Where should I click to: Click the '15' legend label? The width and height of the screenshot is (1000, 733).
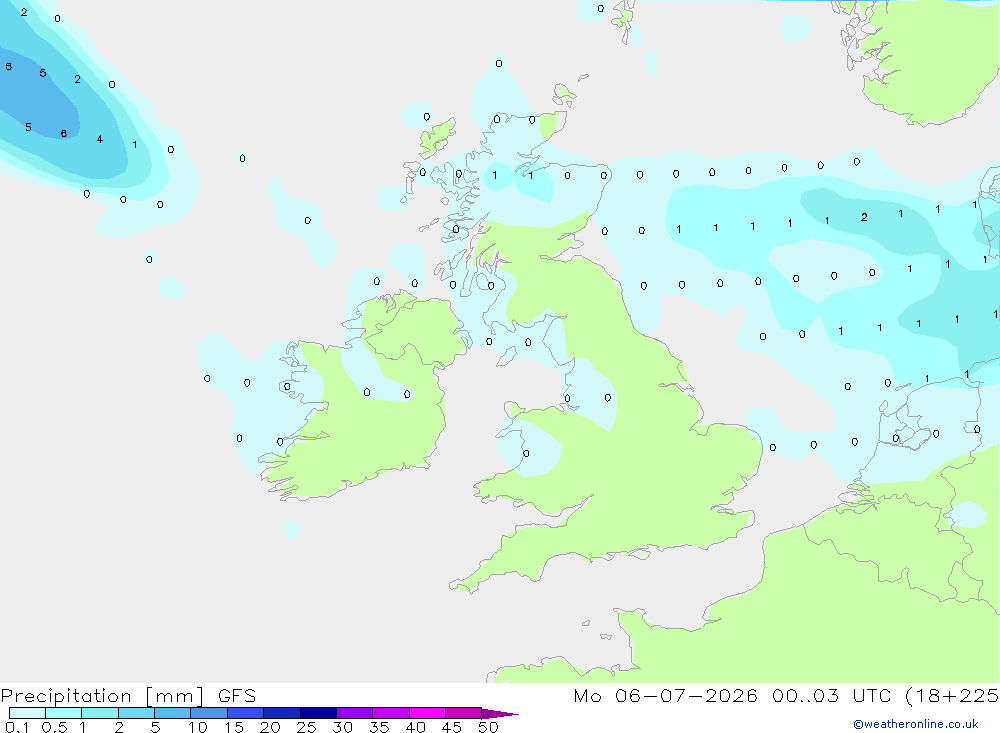click(234, 727)
